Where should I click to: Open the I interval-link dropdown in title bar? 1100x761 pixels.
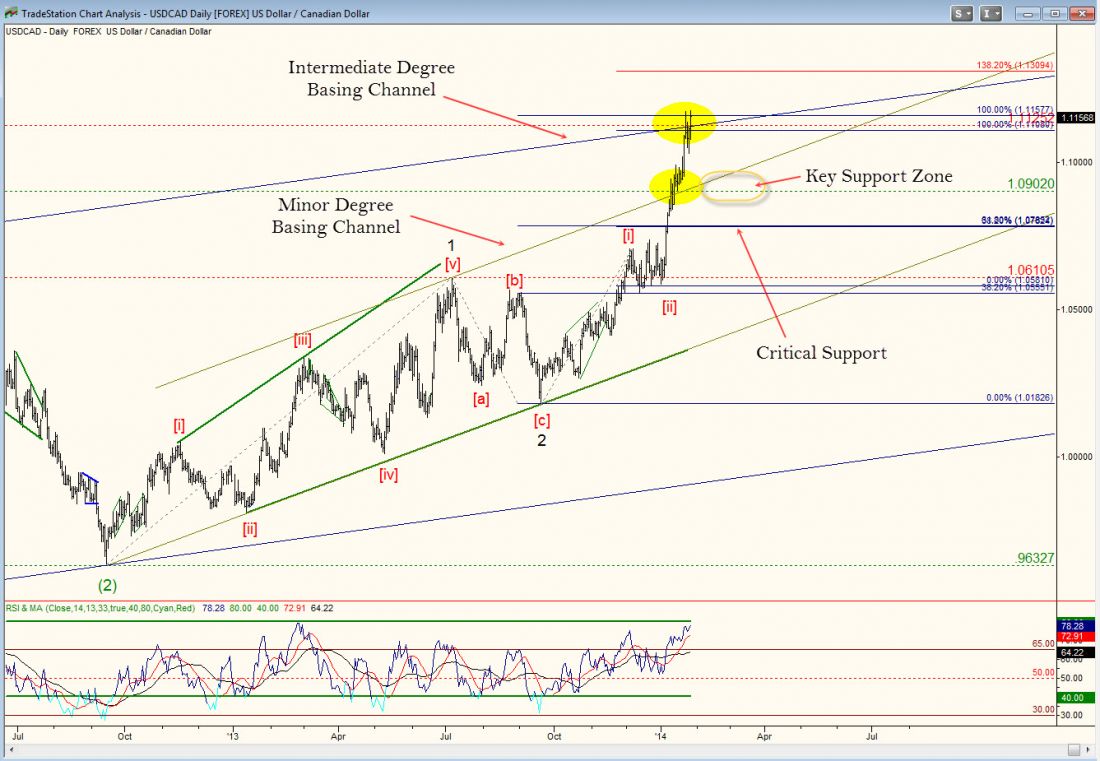tap(991, 13)
